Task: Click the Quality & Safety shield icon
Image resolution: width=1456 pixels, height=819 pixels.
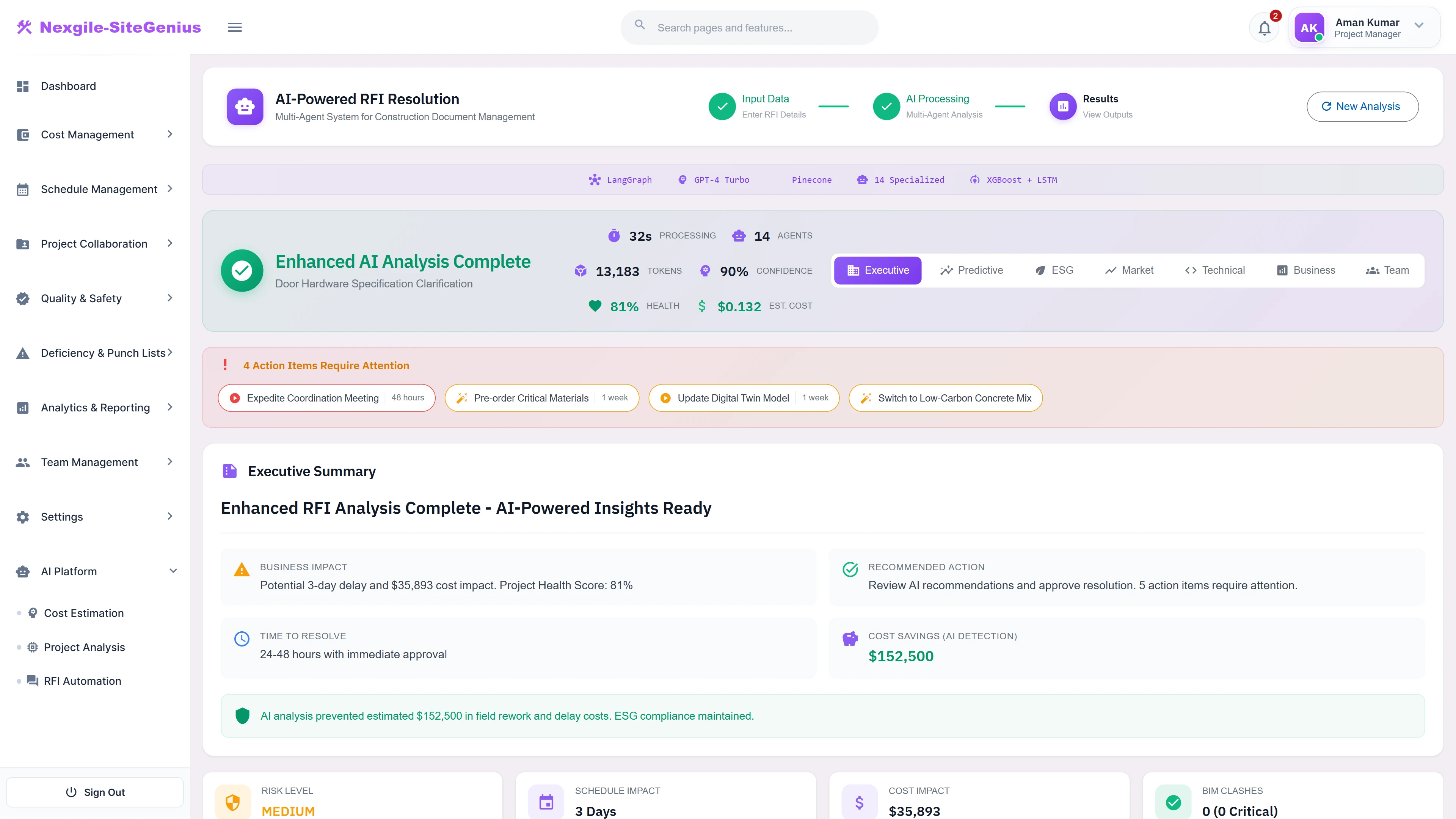Action: point(23,298)
